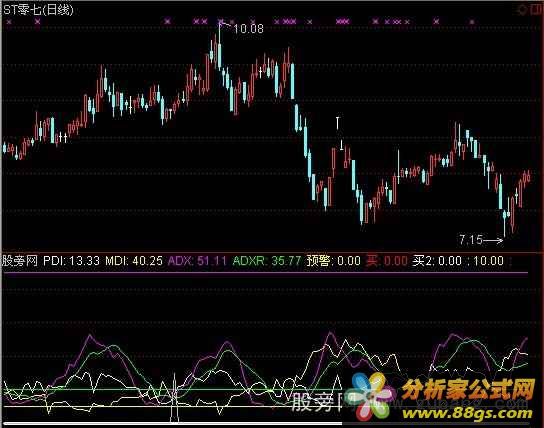Click the 买2: 0.00 : 10.00 label
The image size is (544, 428).
(458, 260)
